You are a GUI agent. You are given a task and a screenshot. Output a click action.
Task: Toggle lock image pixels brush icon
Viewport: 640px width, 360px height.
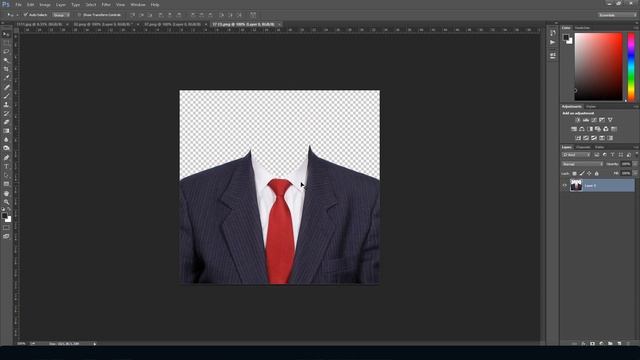click(582, 173)
